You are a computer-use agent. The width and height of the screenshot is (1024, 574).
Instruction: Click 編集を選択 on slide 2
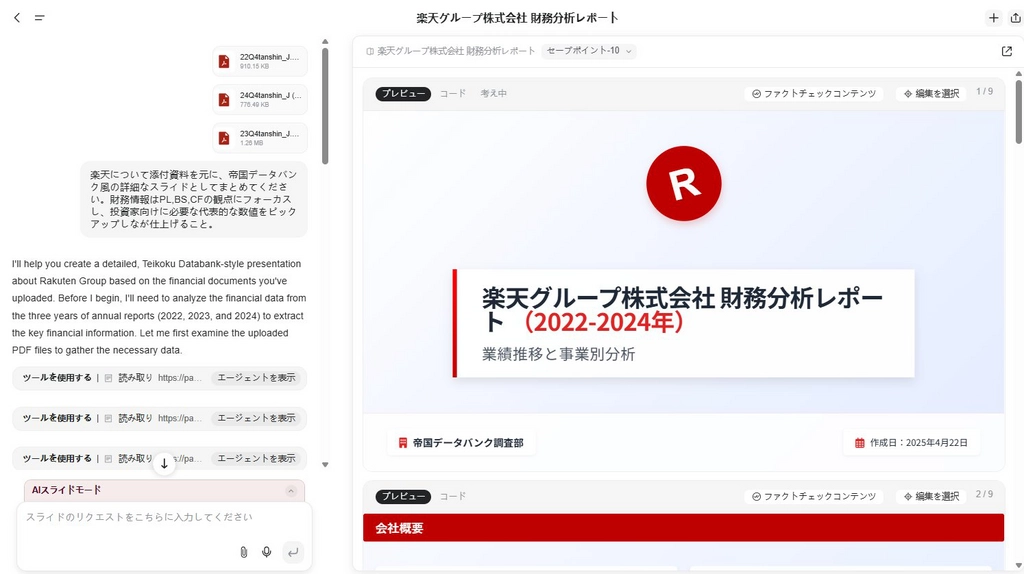(931, 496)
